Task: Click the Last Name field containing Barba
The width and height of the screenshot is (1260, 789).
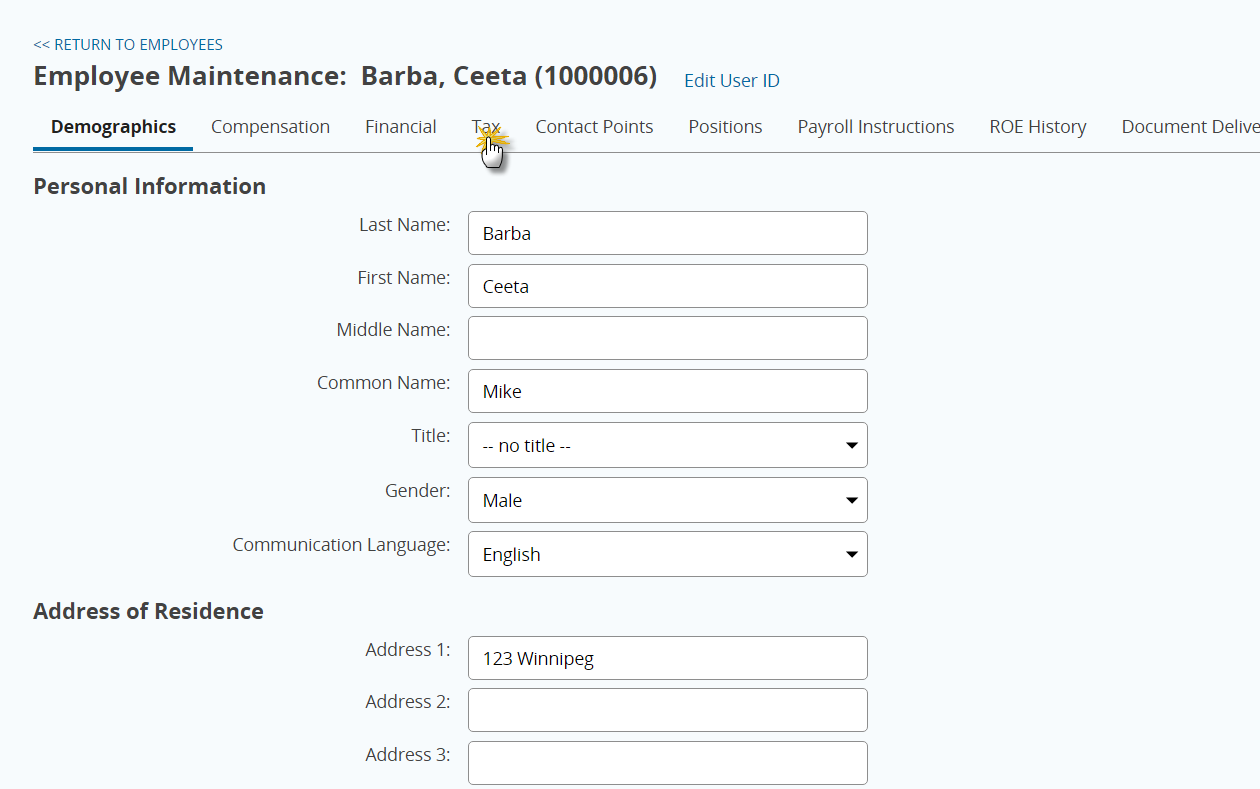Action: [667, 233]
